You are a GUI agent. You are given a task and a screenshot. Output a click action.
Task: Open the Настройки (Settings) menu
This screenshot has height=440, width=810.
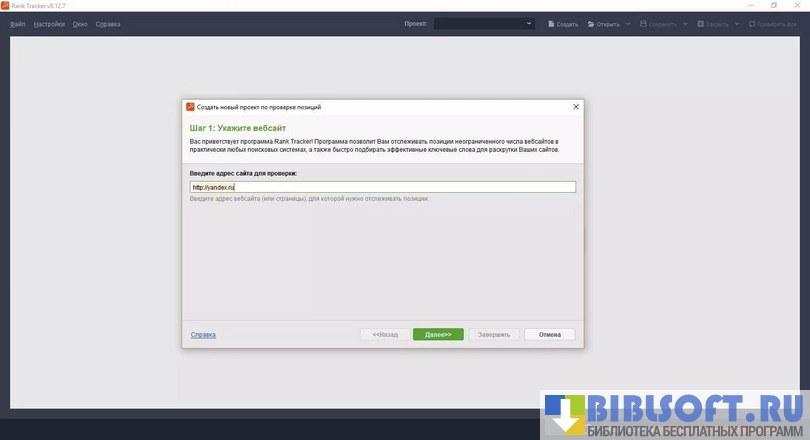click(49, 23)
